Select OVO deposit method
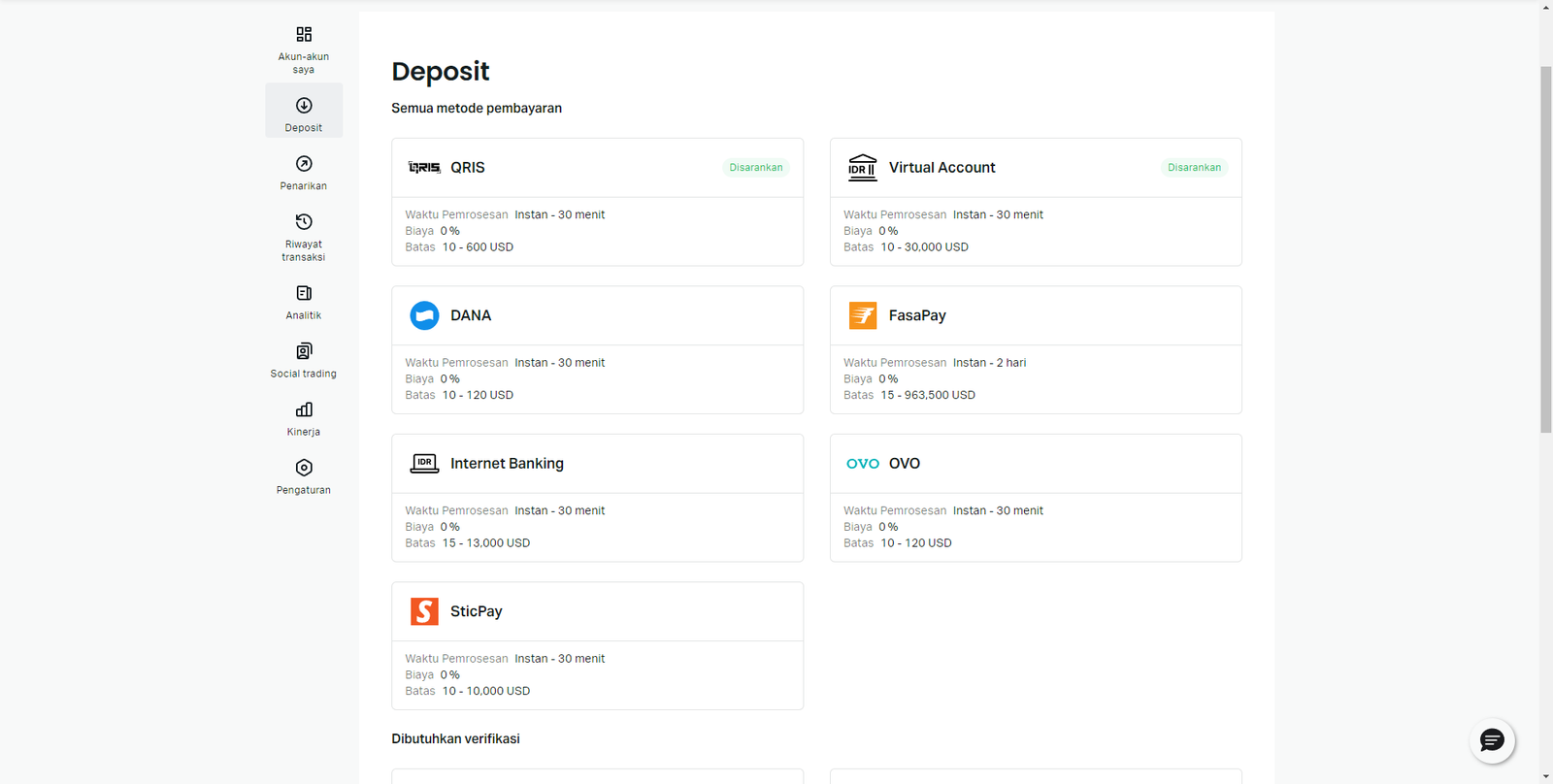The image size is (1553, 784). (x=904, y=464)
